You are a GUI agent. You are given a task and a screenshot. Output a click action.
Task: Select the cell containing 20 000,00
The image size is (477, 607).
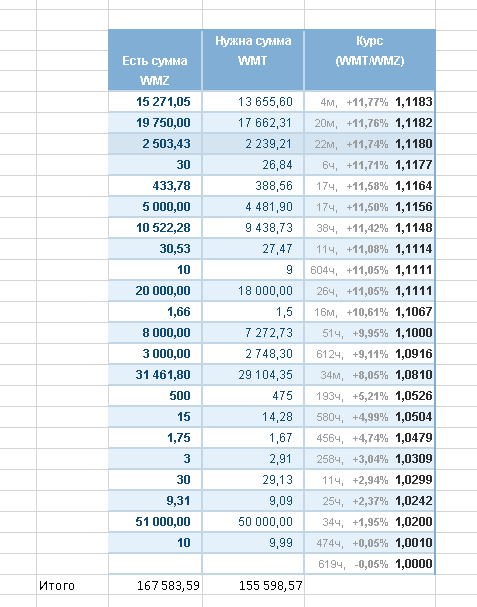point(155,290)
